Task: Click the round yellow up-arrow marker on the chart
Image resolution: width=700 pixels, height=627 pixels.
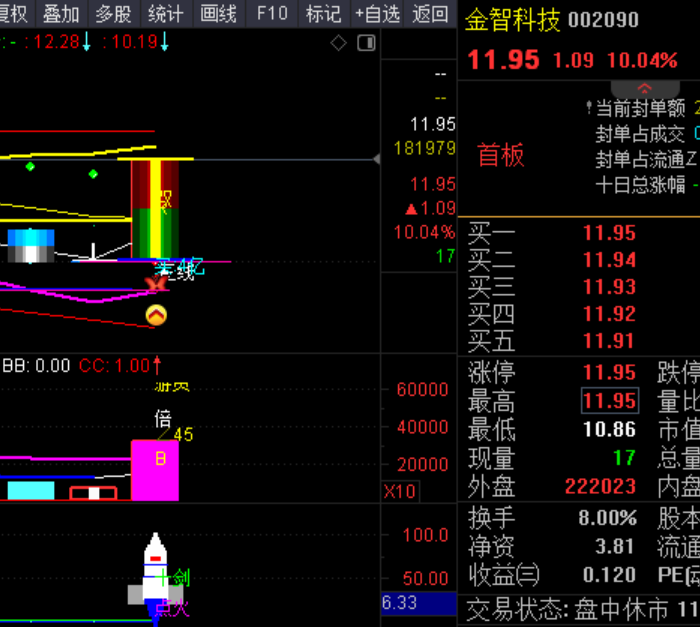Action: click(x=156, y=315)
